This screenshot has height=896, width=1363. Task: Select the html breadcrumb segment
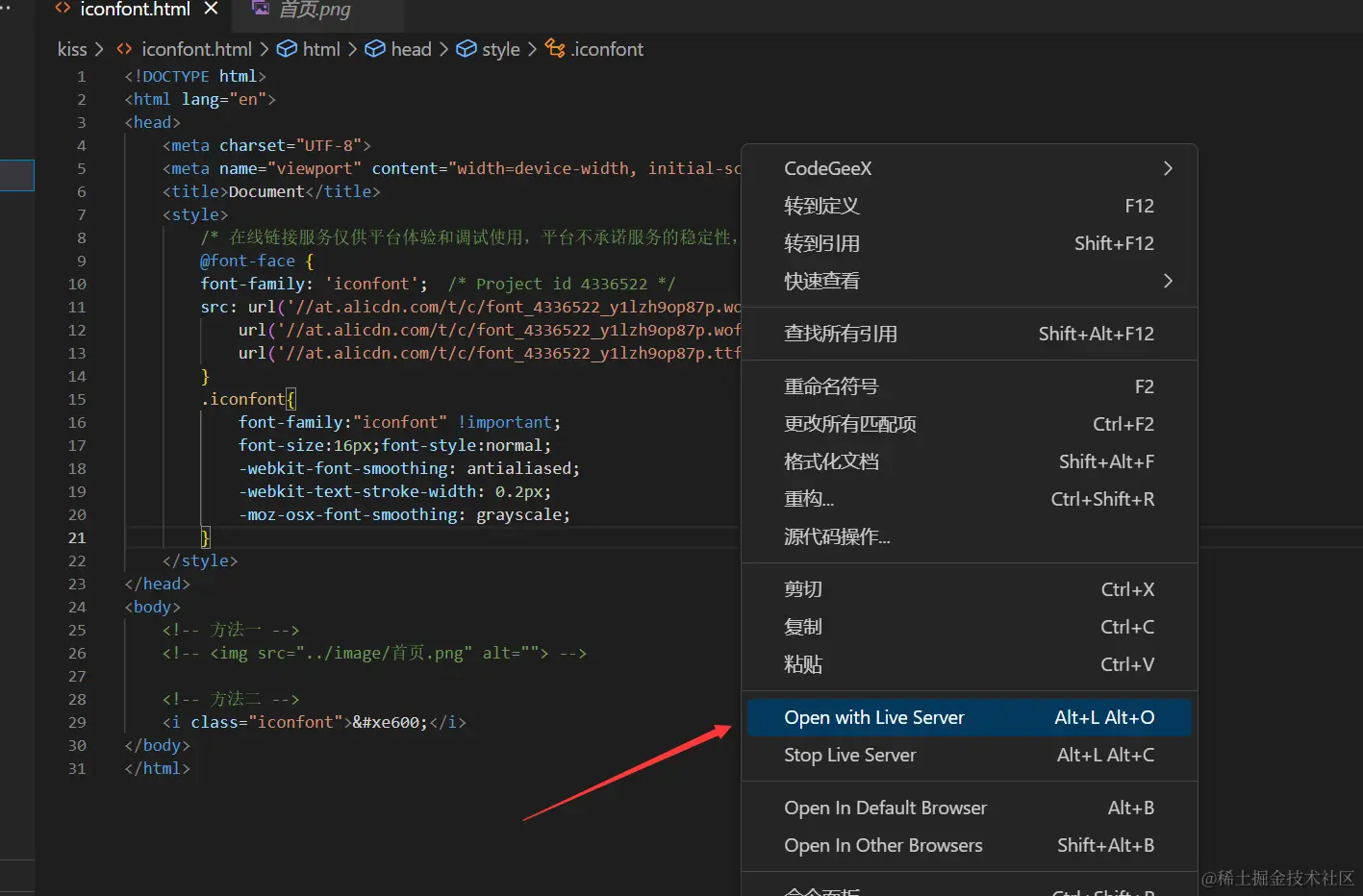coord(321,49)
